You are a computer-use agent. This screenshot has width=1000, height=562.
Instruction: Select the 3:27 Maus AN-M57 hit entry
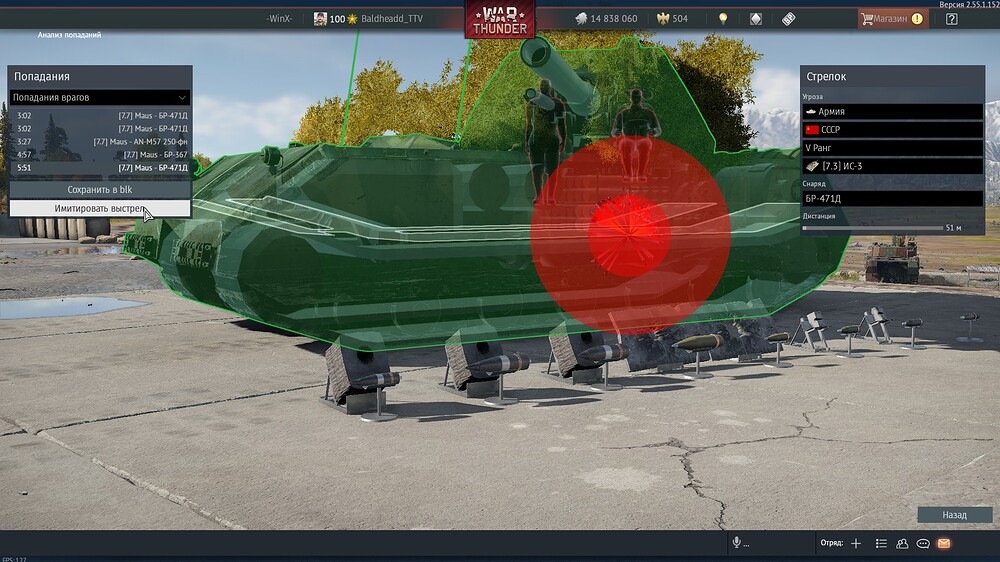(102, 142)
